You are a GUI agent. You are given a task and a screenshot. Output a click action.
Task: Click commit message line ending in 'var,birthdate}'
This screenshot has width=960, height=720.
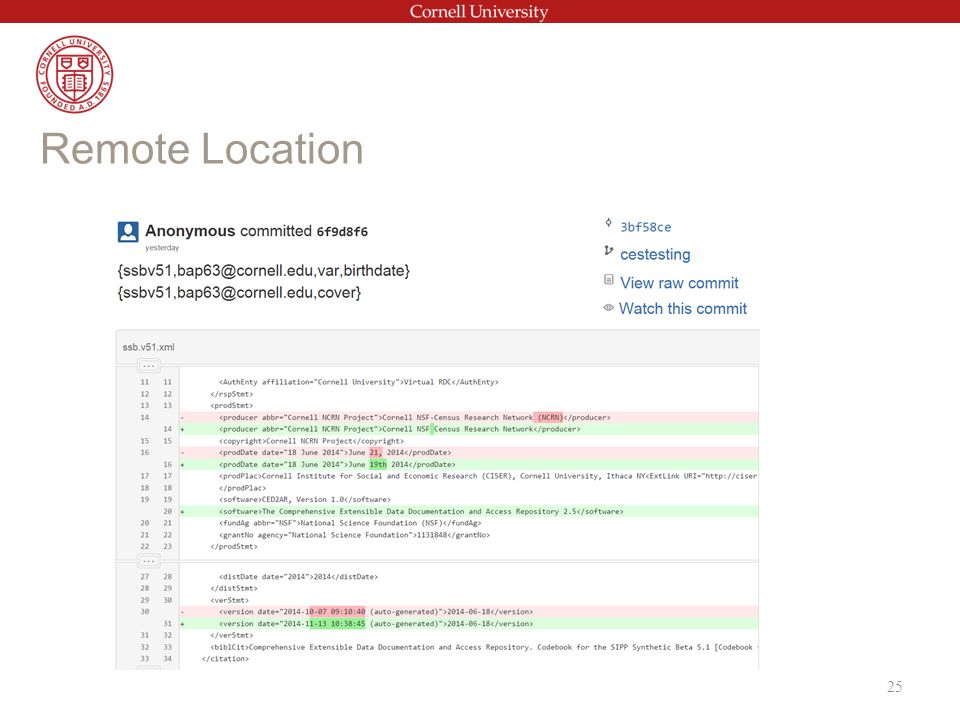[x=263, y=271]
